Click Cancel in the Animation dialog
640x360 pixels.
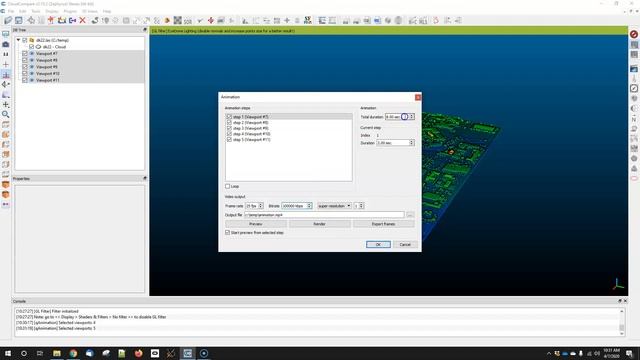tap(405, 244)
